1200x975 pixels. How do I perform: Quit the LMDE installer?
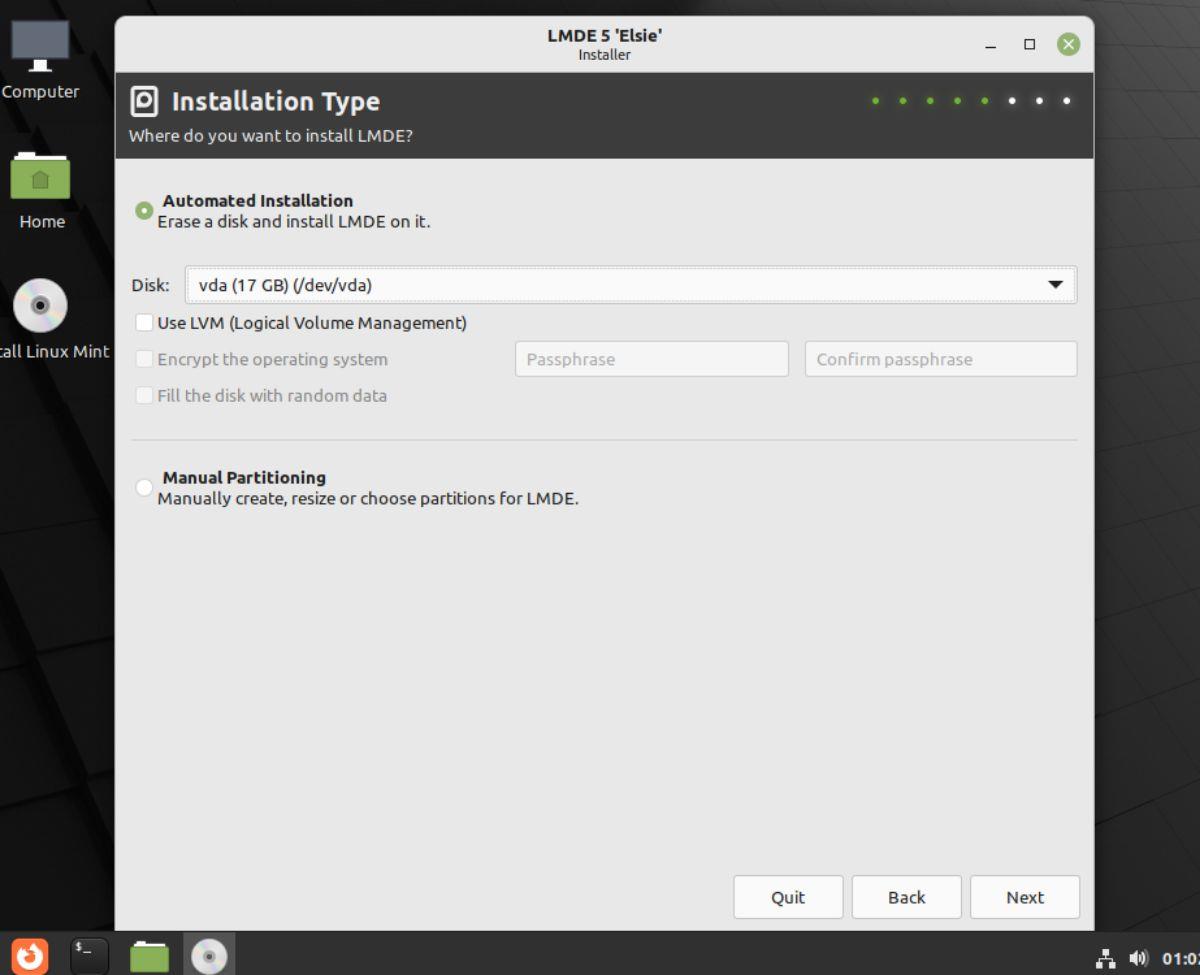pyautogui.click(x=788, y=897)
